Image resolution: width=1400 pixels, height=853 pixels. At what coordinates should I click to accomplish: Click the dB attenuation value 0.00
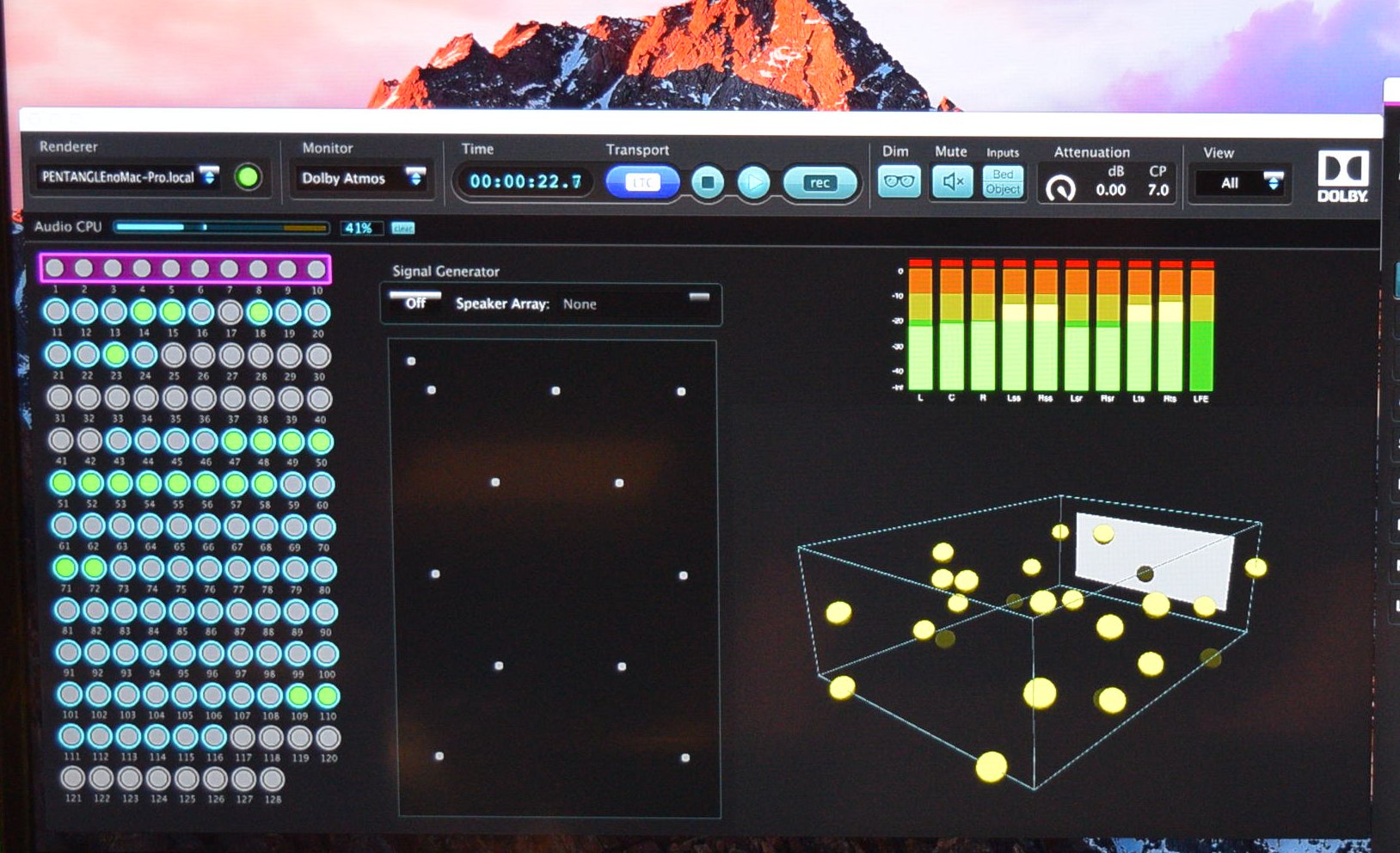point(1111,190)
